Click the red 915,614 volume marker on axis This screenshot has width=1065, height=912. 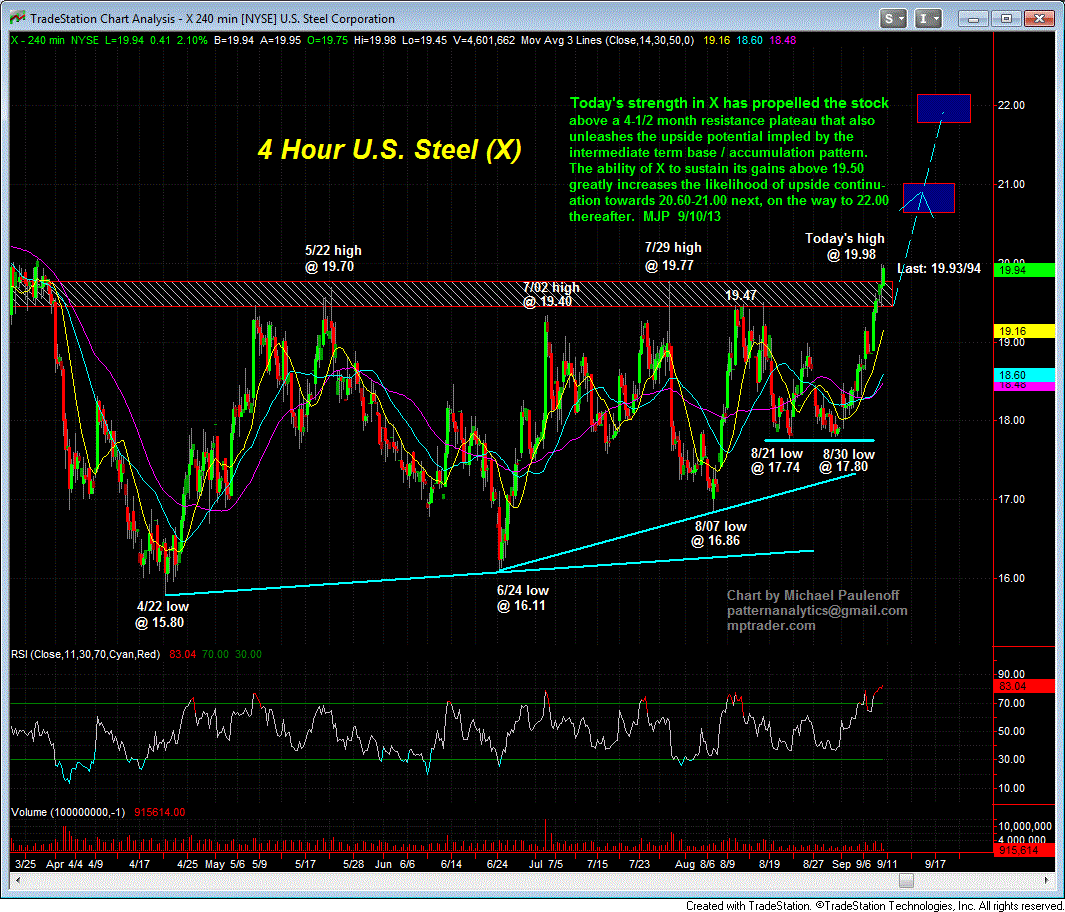[1024, 850]
